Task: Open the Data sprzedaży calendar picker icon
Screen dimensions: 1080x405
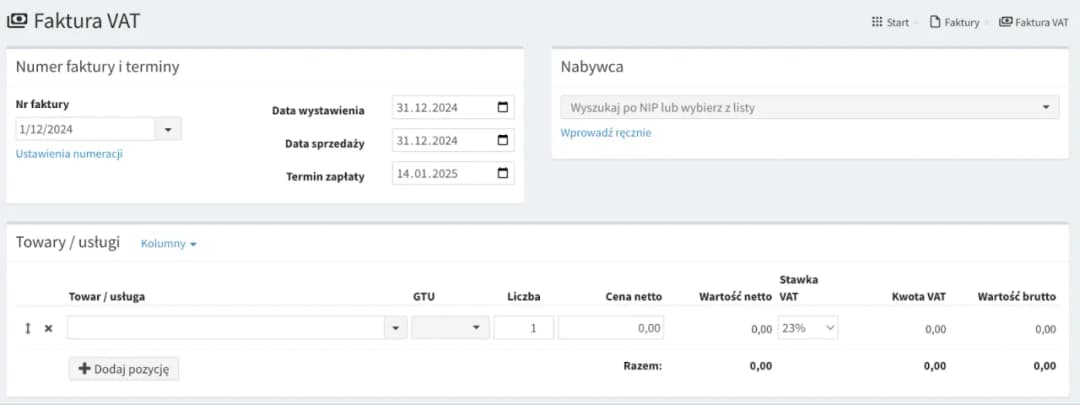Action: [x=502, y=141]
